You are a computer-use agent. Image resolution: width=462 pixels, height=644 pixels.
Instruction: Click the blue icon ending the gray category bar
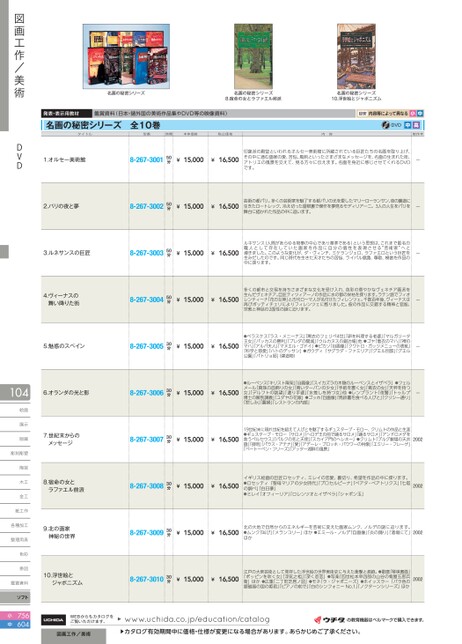420,113
